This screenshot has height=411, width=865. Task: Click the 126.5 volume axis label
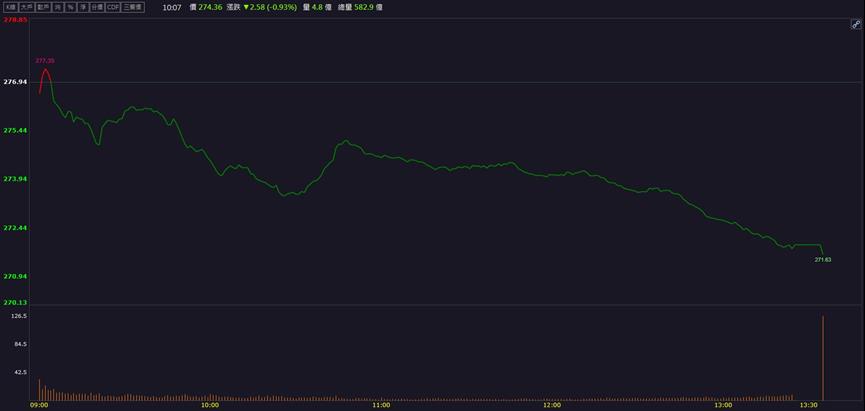(x=20, y=316)
